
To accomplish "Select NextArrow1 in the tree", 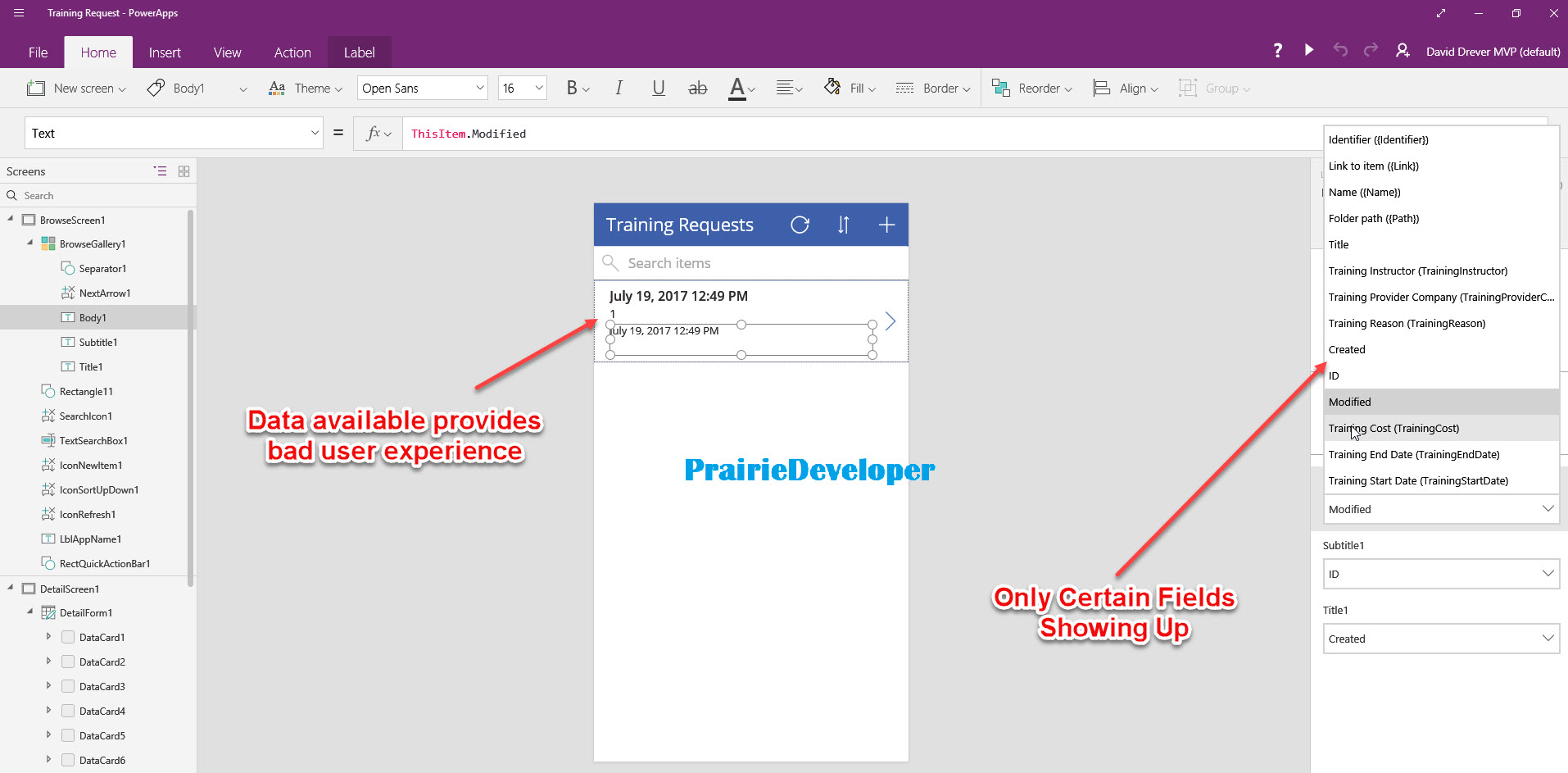I will click(x=104, y=293).
